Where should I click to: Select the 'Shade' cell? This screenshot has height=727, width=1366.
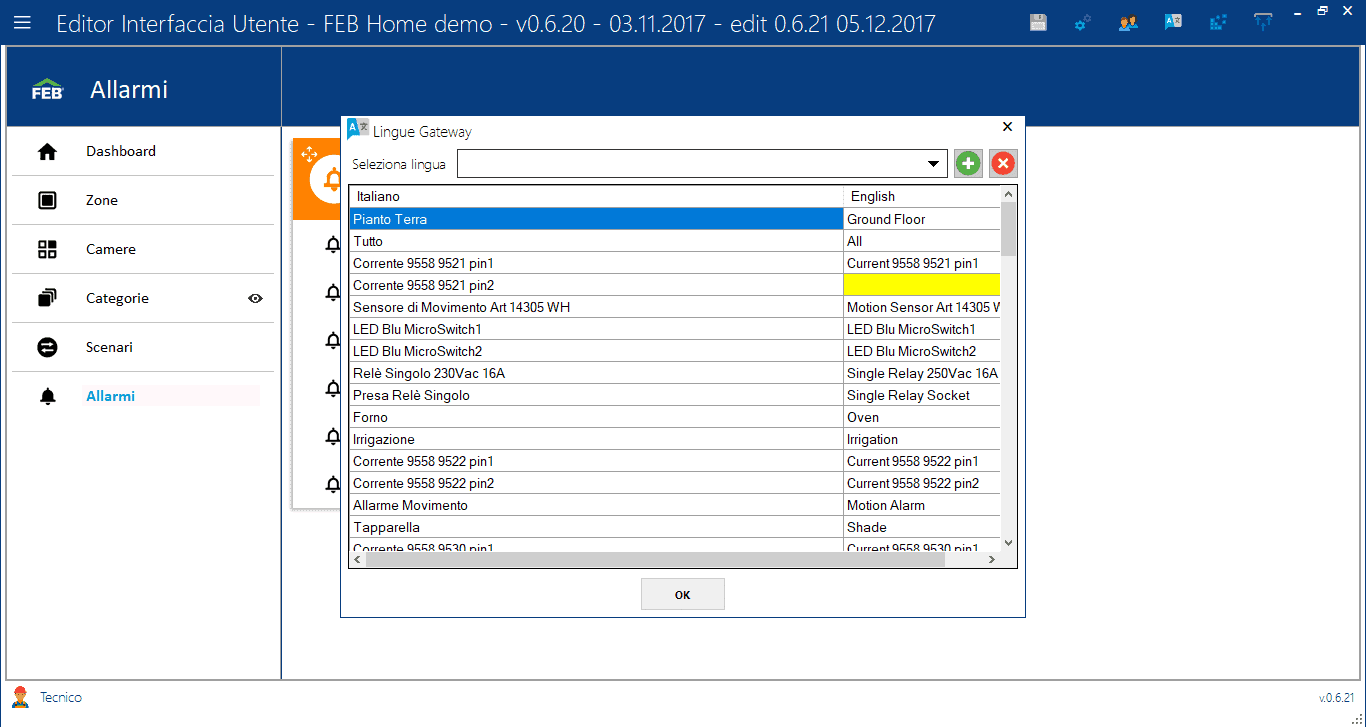922,527
